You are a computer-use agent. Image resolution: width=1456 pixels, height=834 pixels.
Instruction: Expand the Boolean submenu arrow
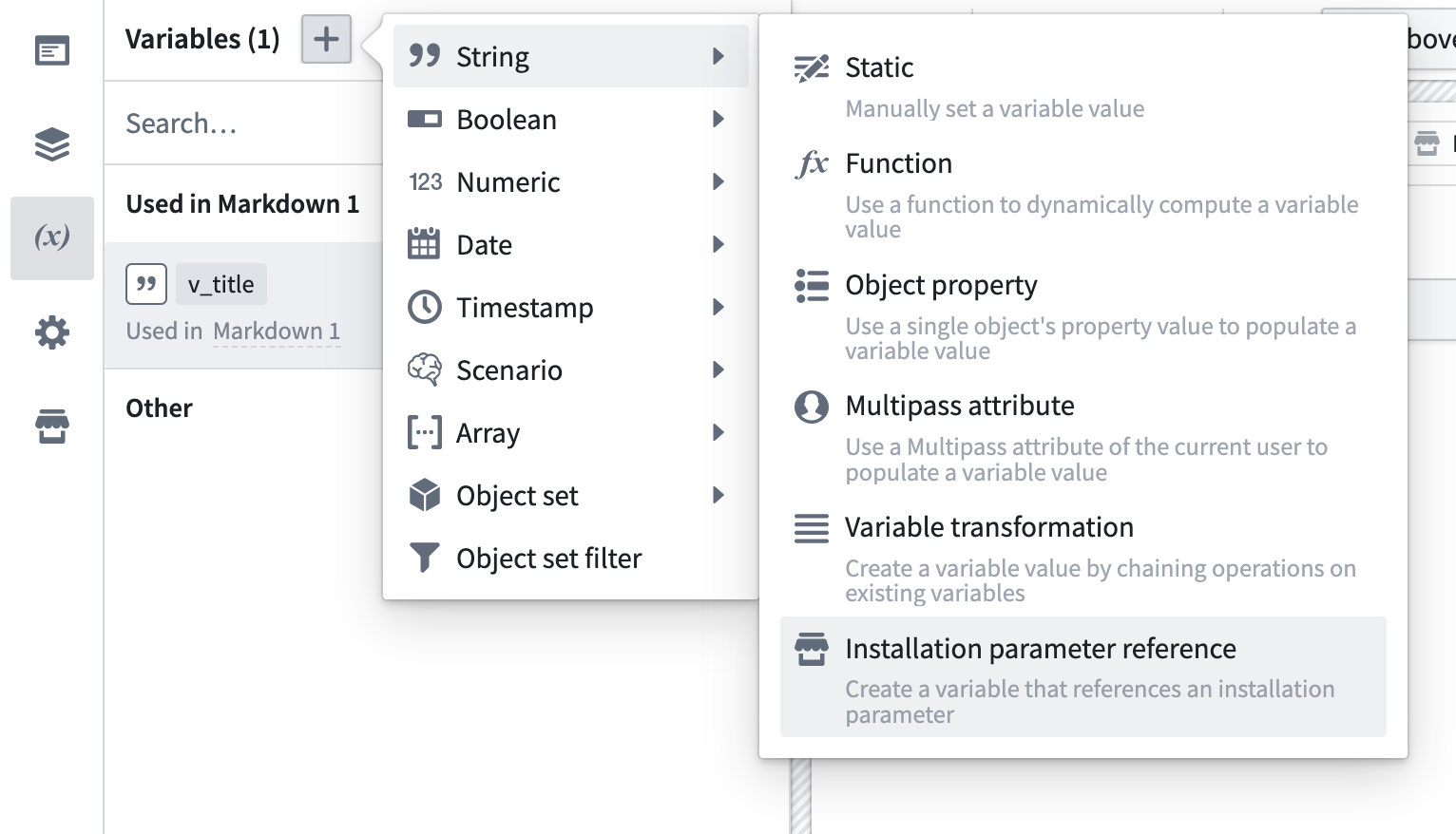point(718,120)
